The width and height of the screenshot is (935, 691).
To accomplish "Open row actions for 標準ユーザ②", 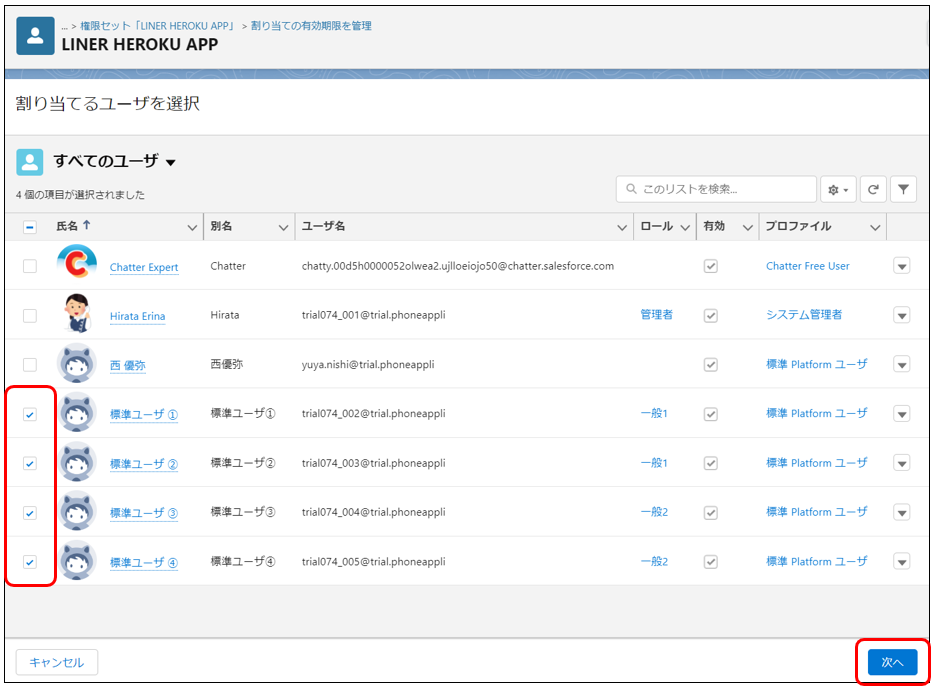I will [902, 463].
